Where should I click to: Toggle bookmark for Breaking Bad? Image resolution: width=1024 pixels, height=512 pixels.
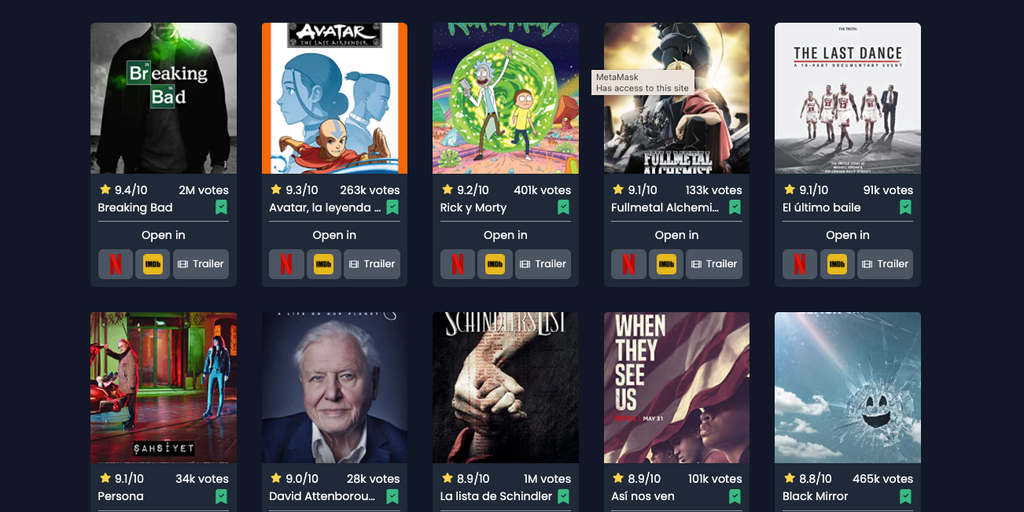click(x=221, y=208)
